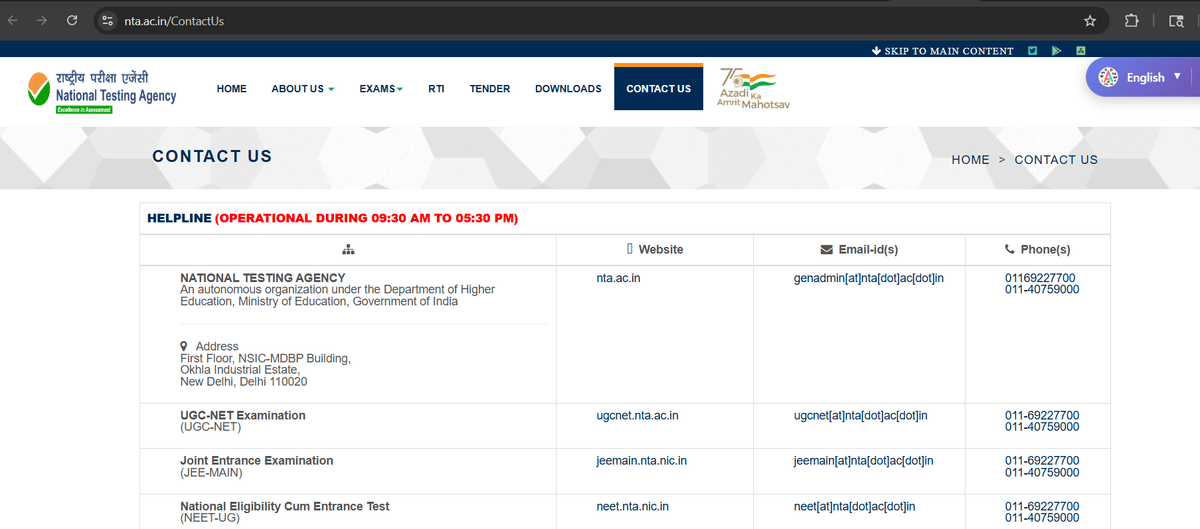
Task: Click the Website column header
Action: point(661,249)
